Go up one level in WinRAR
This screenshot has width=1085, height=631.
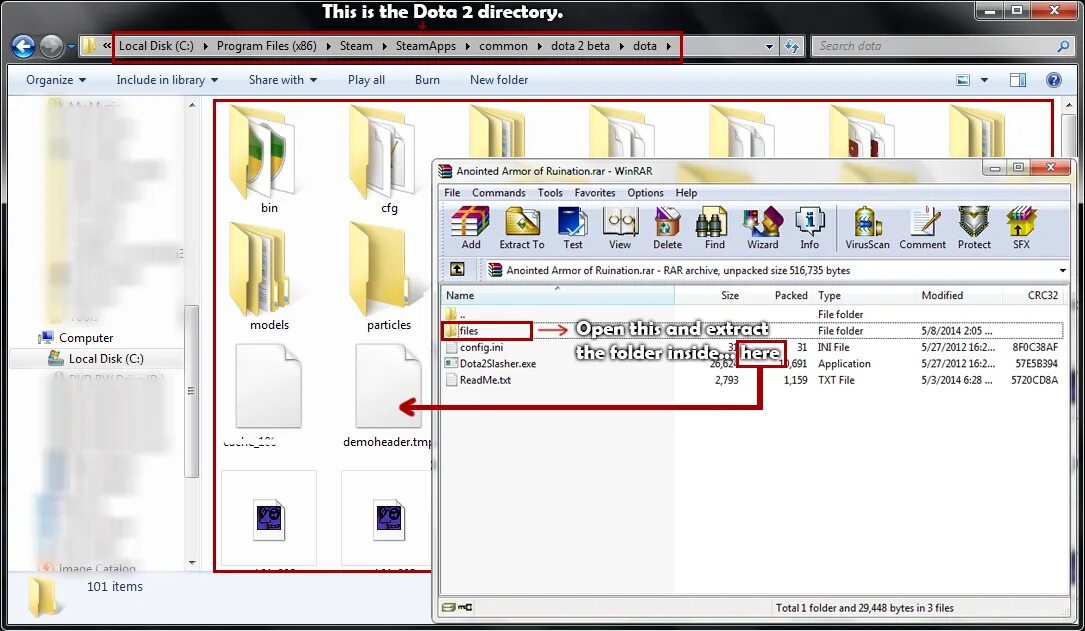(457, 270)
